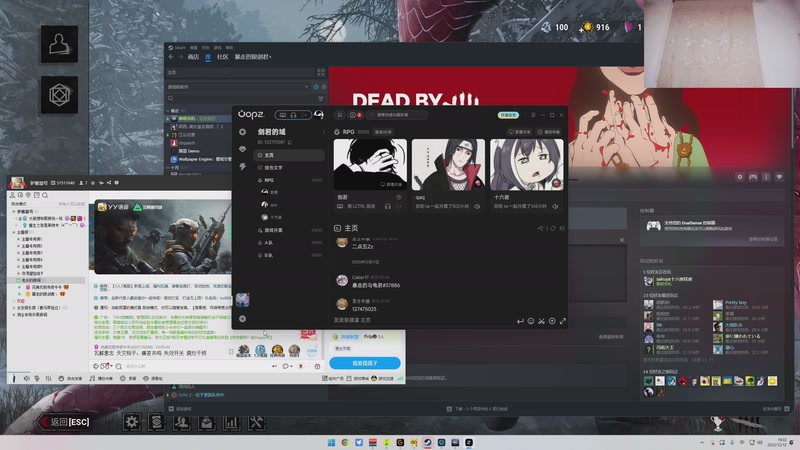Click the keyboard icon in Oopz header pill
Viewport: 800px width, 450px height.
tap(283, 115)
